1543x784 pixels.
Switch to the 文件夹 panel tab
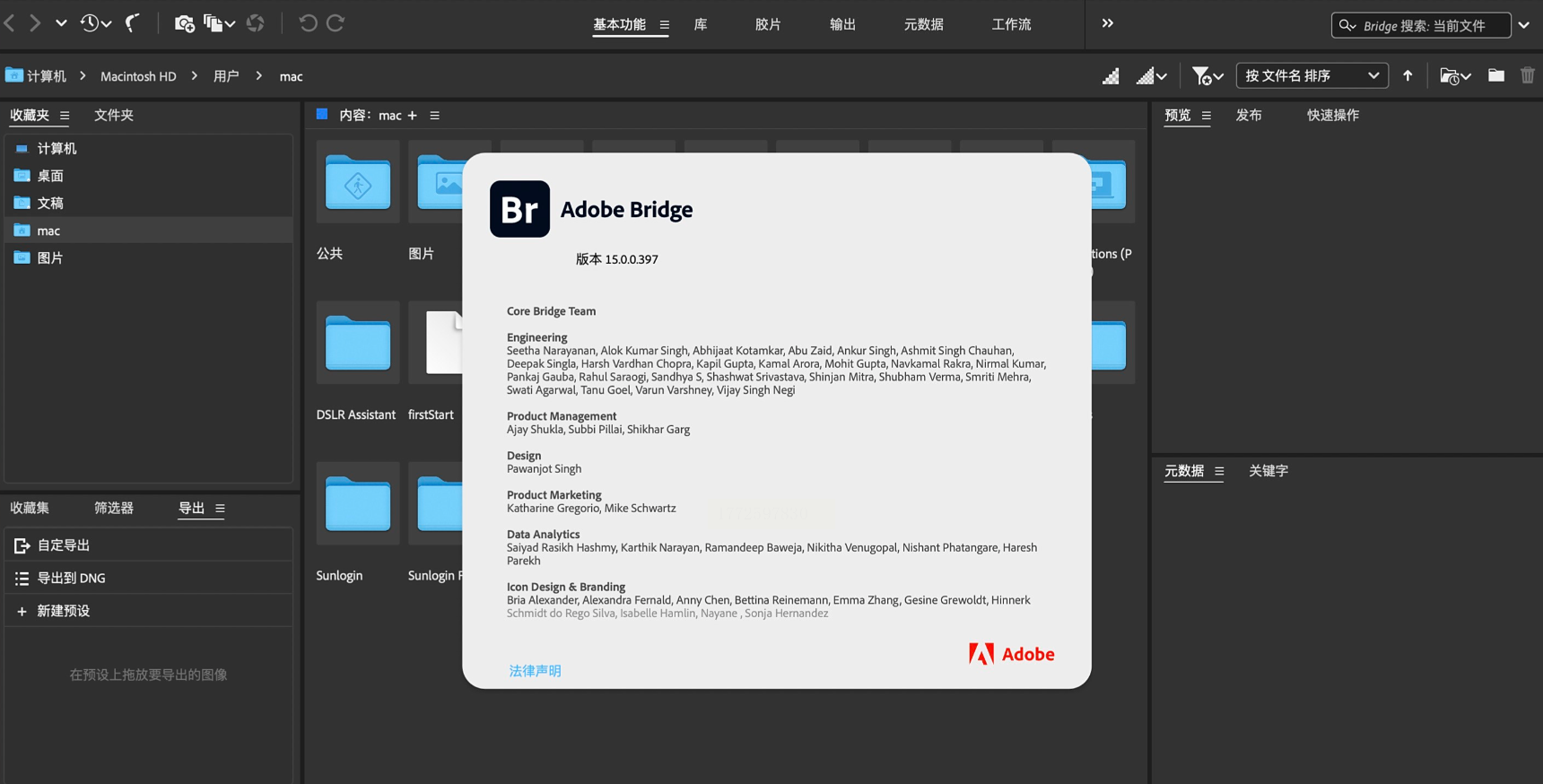coord(114,115)
